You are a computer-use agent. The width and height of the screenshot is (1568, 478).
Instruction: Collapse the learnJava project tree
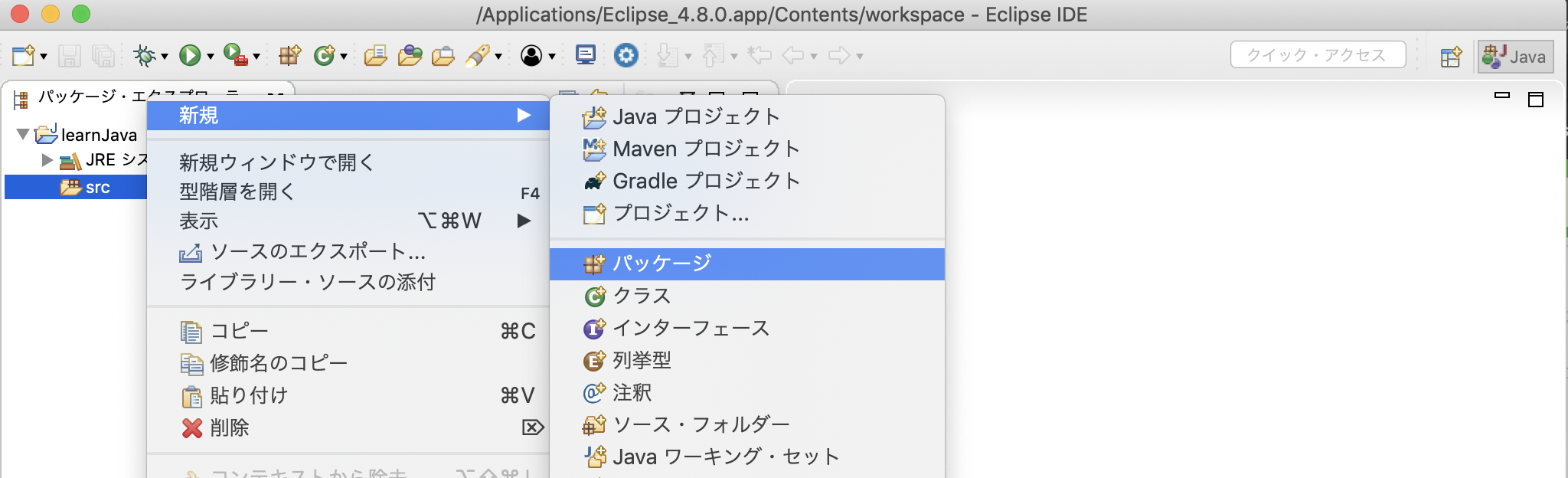tap(23, 135)
